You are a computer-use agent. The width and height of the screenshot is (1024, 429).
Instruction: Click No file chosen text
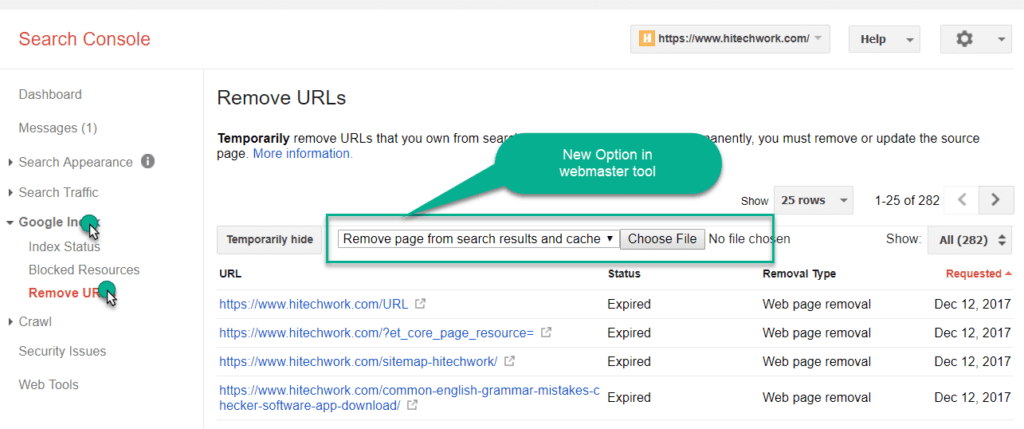pos(749,239)
